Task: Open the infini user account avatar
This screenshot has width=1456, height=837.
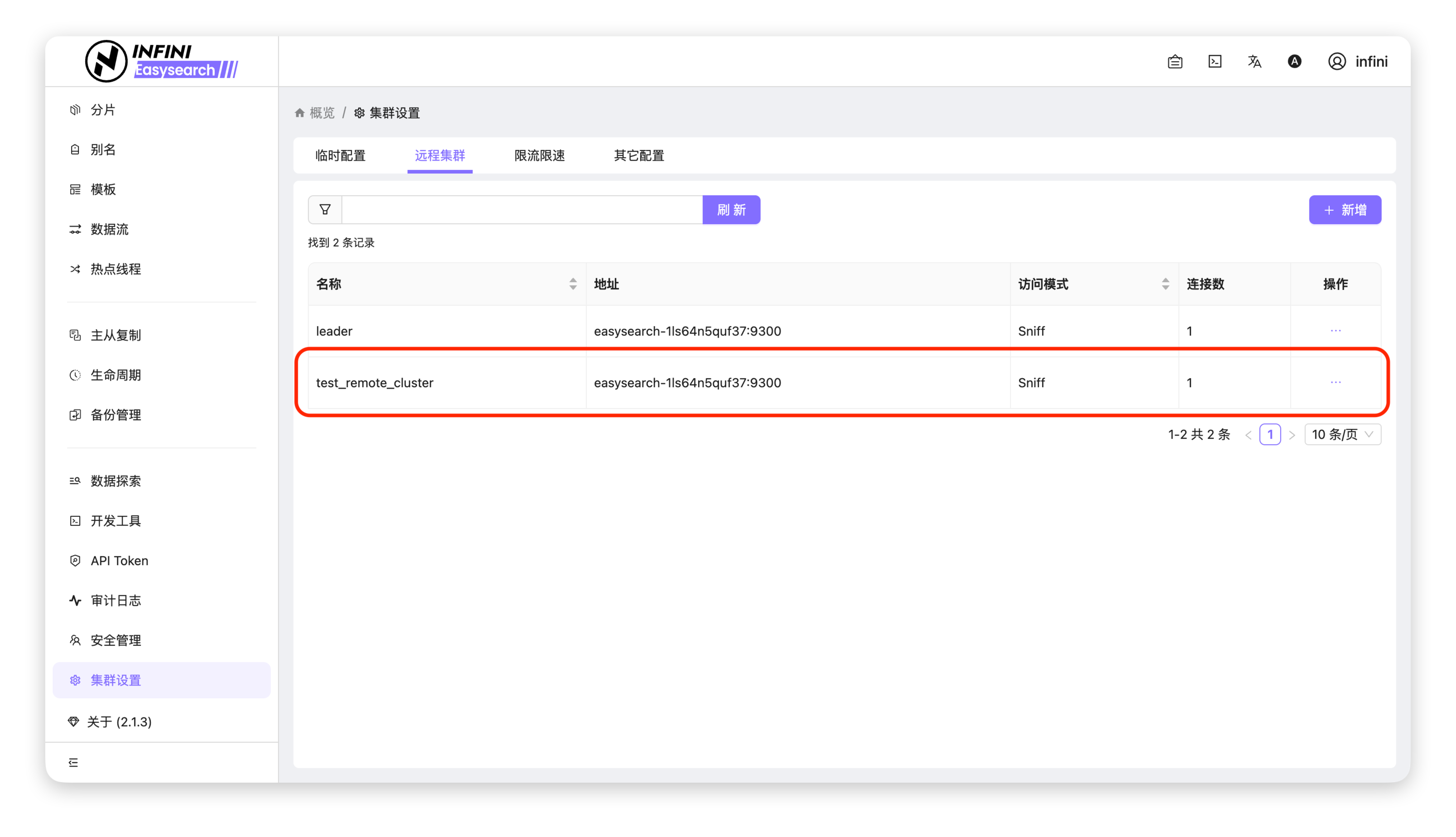Action: 1336,62
